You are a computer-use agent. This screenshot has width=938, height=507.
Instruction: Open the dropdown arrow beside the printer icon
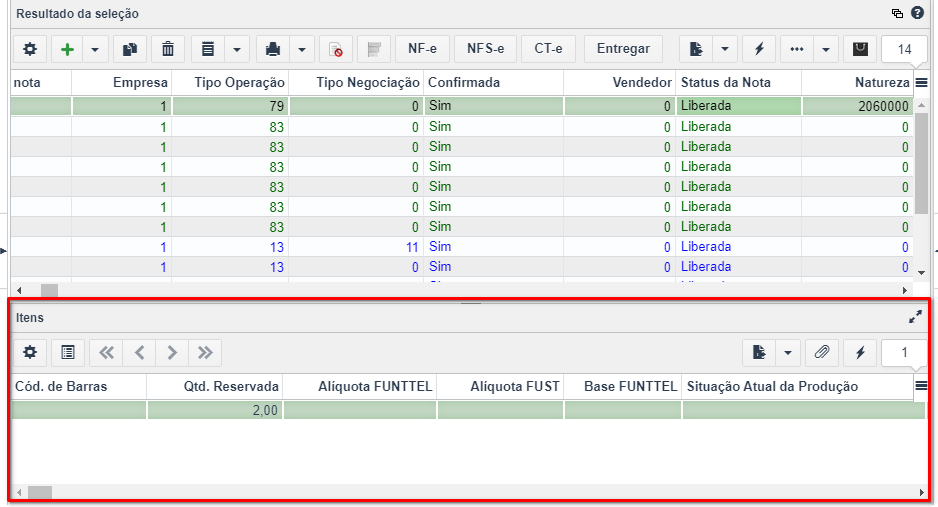coord(302,49)
